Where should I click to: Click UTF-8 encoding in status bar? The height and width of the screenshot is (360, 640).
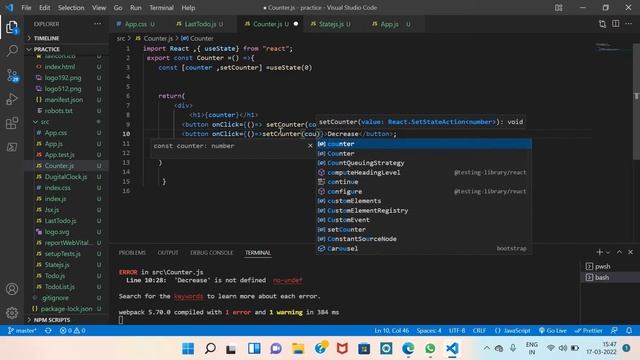click(x=457, y=331)
